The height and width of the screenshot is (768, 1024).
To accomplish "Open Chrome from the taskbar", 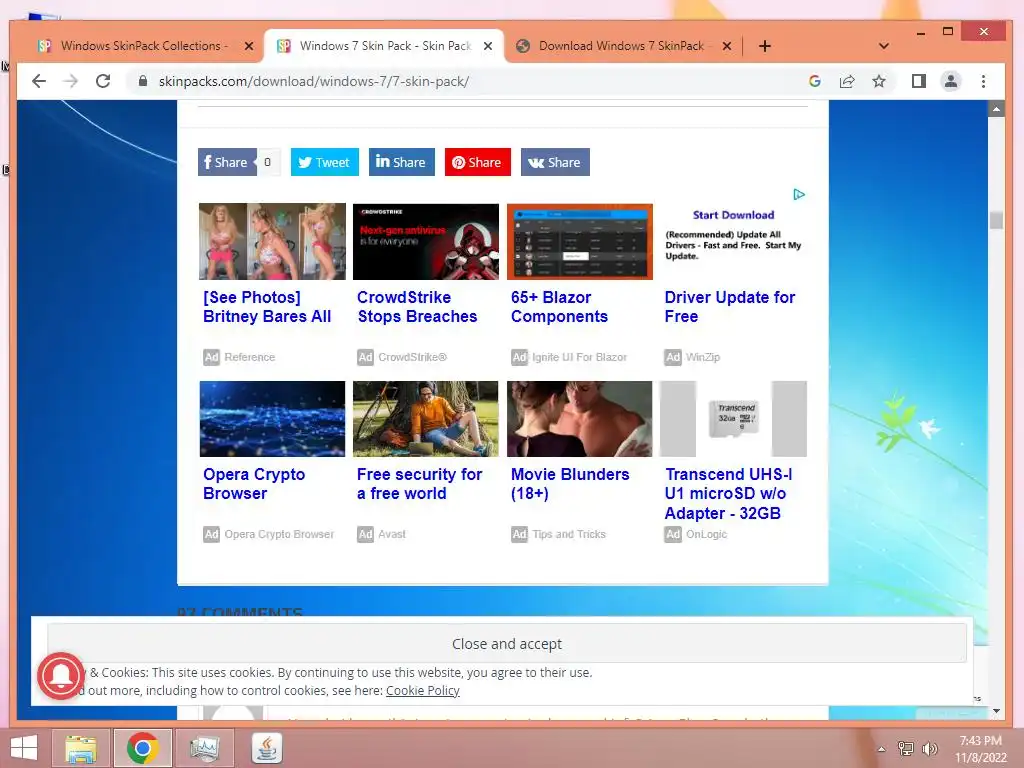I will pyautogui.click(x=143, y=748).
